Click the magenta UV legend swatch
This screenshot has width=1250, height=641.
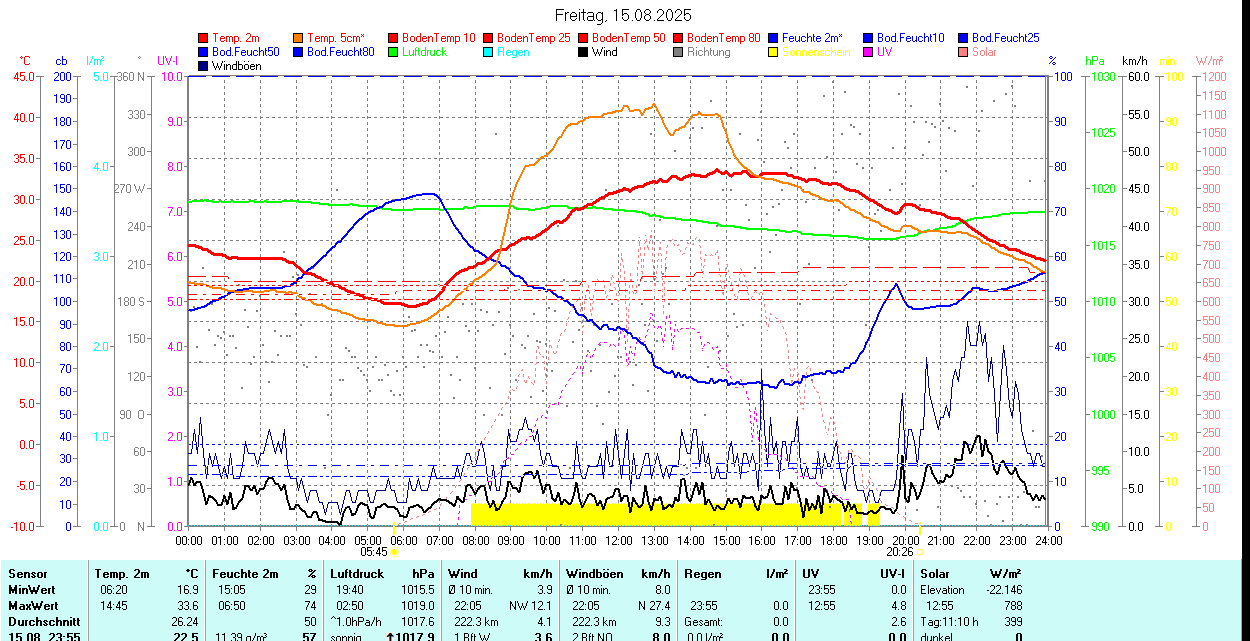(868, 52)
